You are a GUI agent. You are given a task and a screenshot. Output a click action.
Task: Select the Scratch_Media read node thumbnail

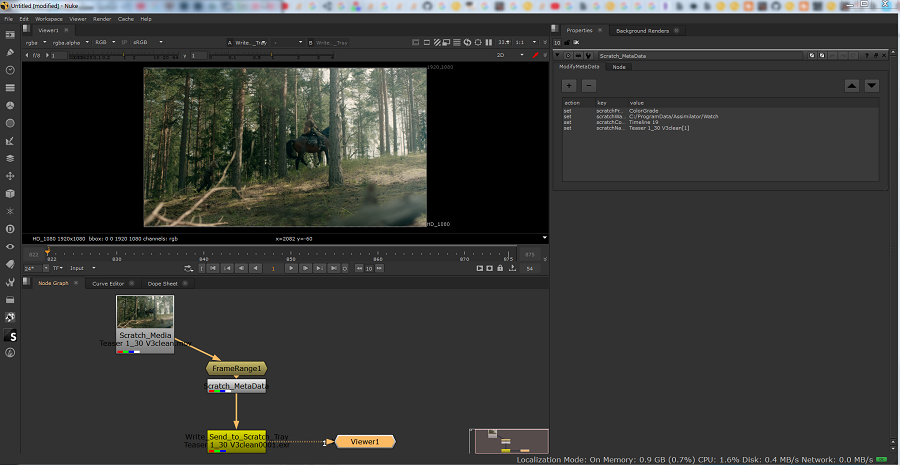click(145, 312)
